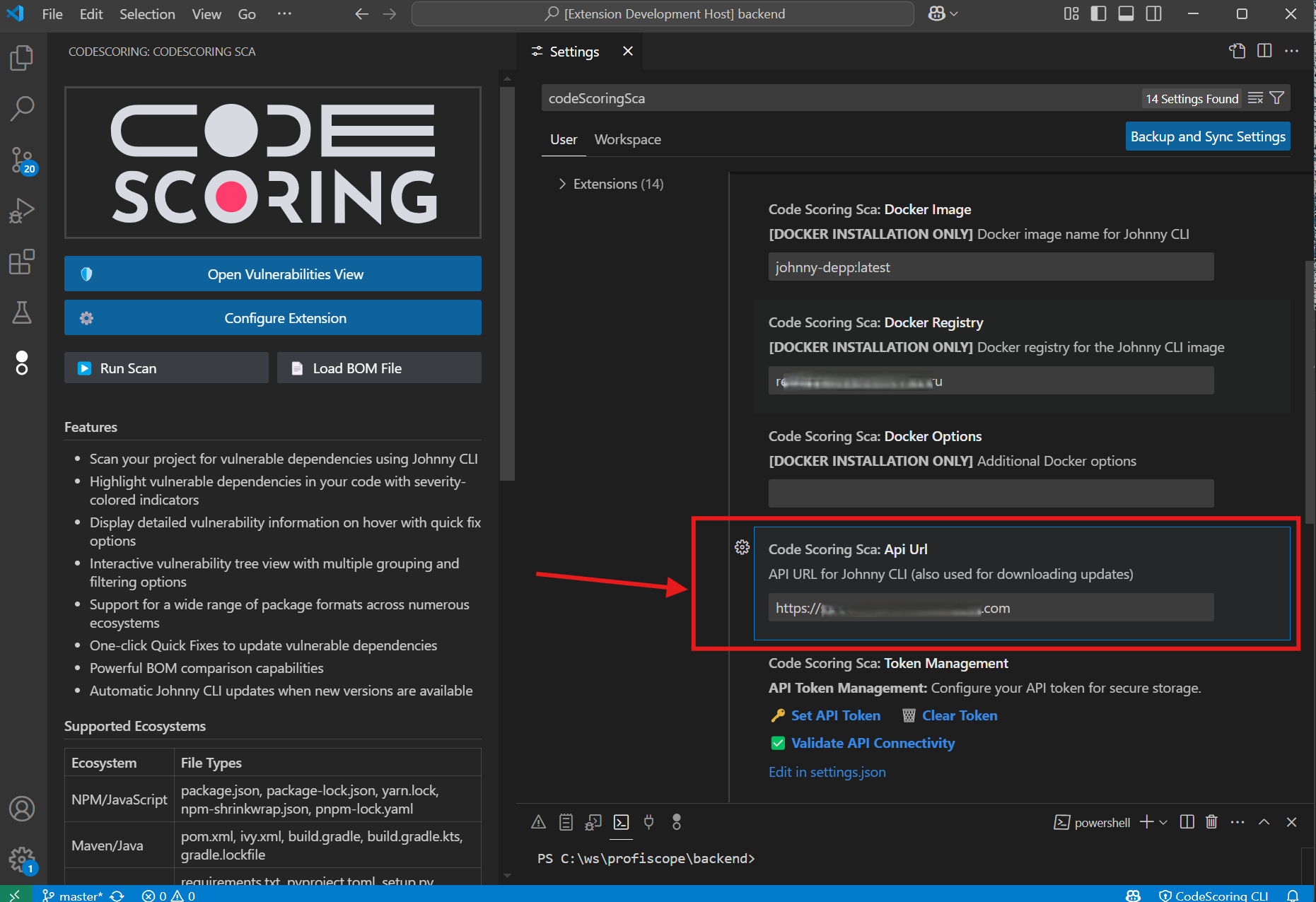Kill the terminal with trash icon
The image size is (1316, 902).
coord(1211,822)
